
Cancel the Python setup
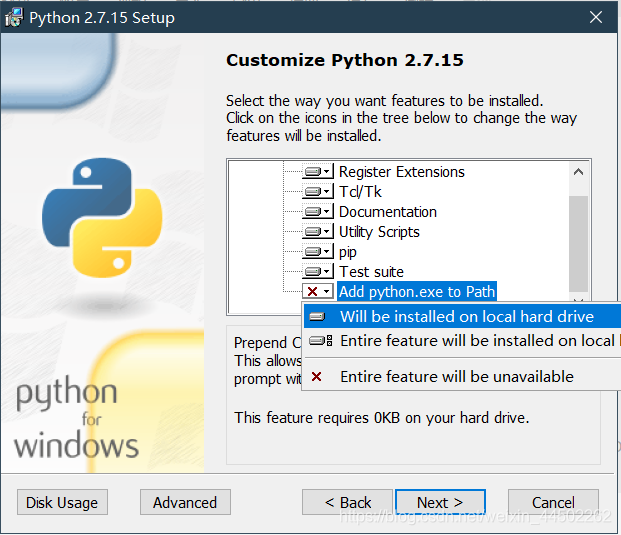coord(553,502)
